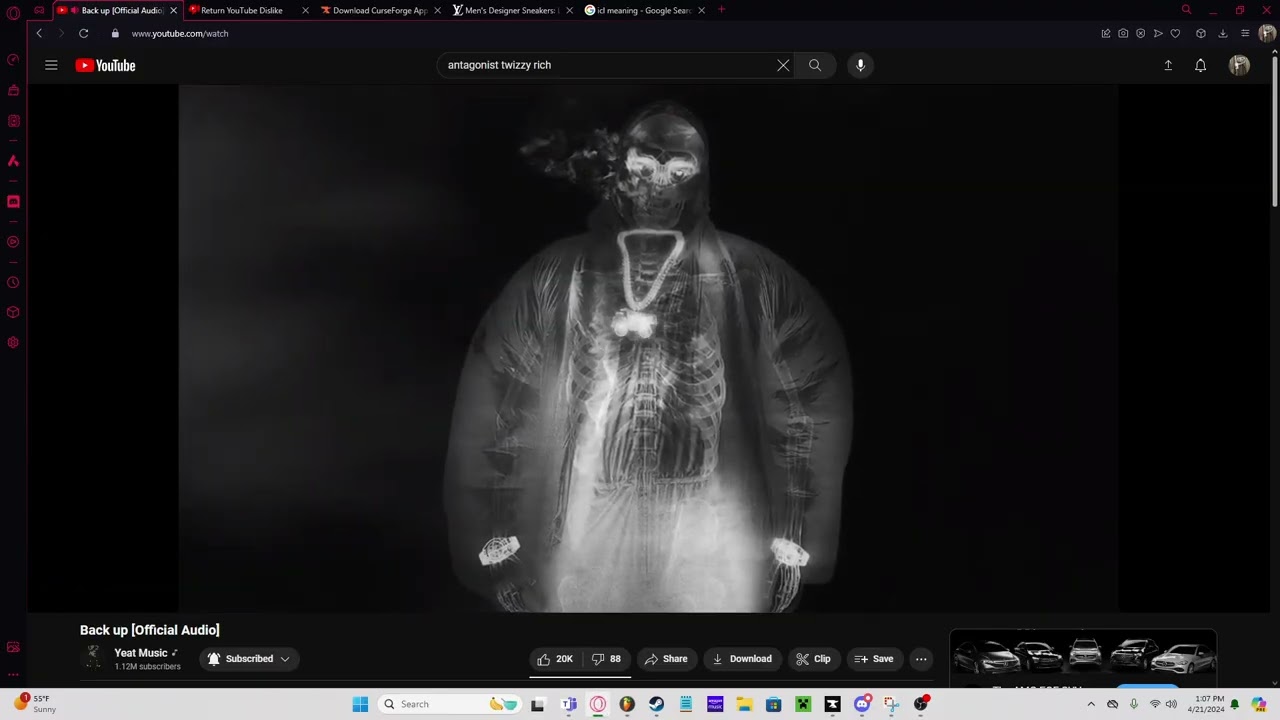Clear the YouTube search box text

[783, 65]
